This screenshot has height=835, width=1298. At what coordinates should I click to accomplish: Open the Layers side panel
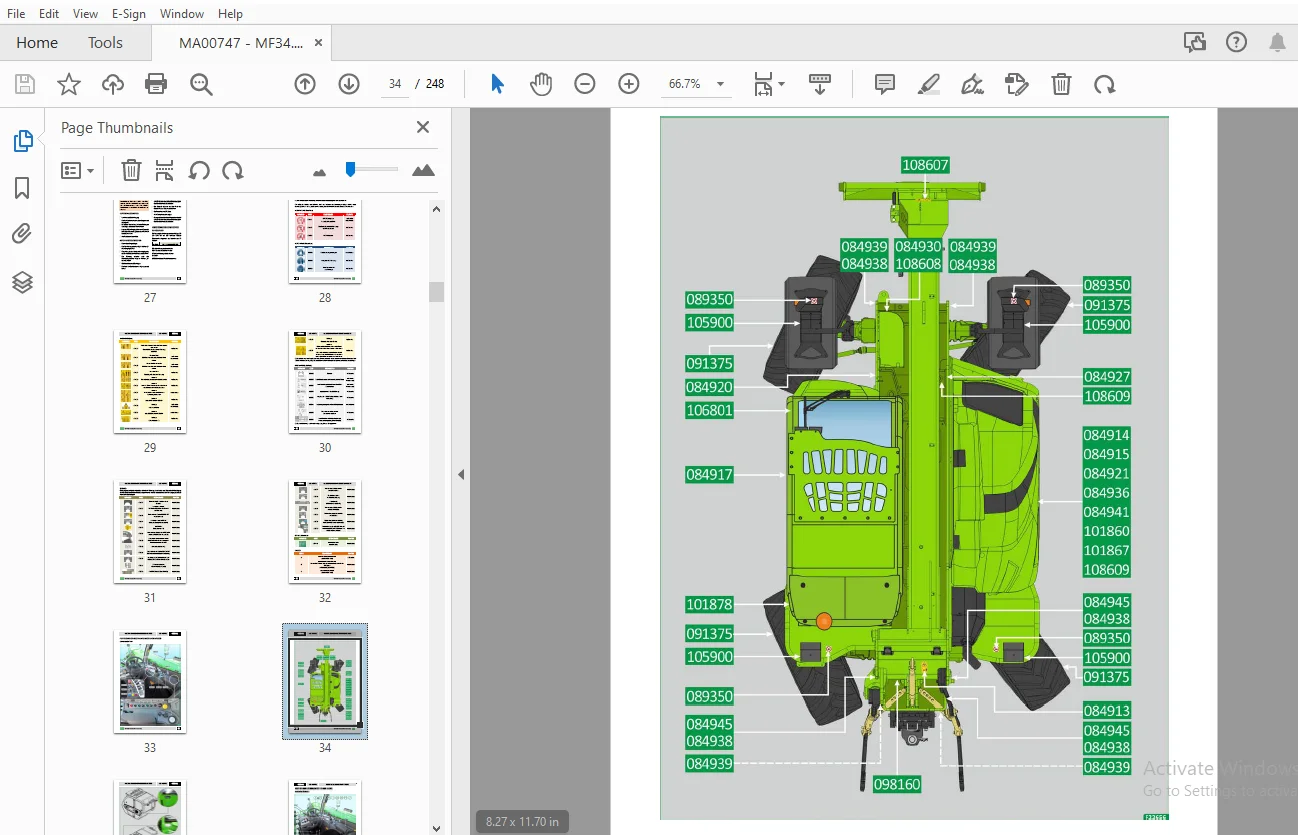point(22,282)
